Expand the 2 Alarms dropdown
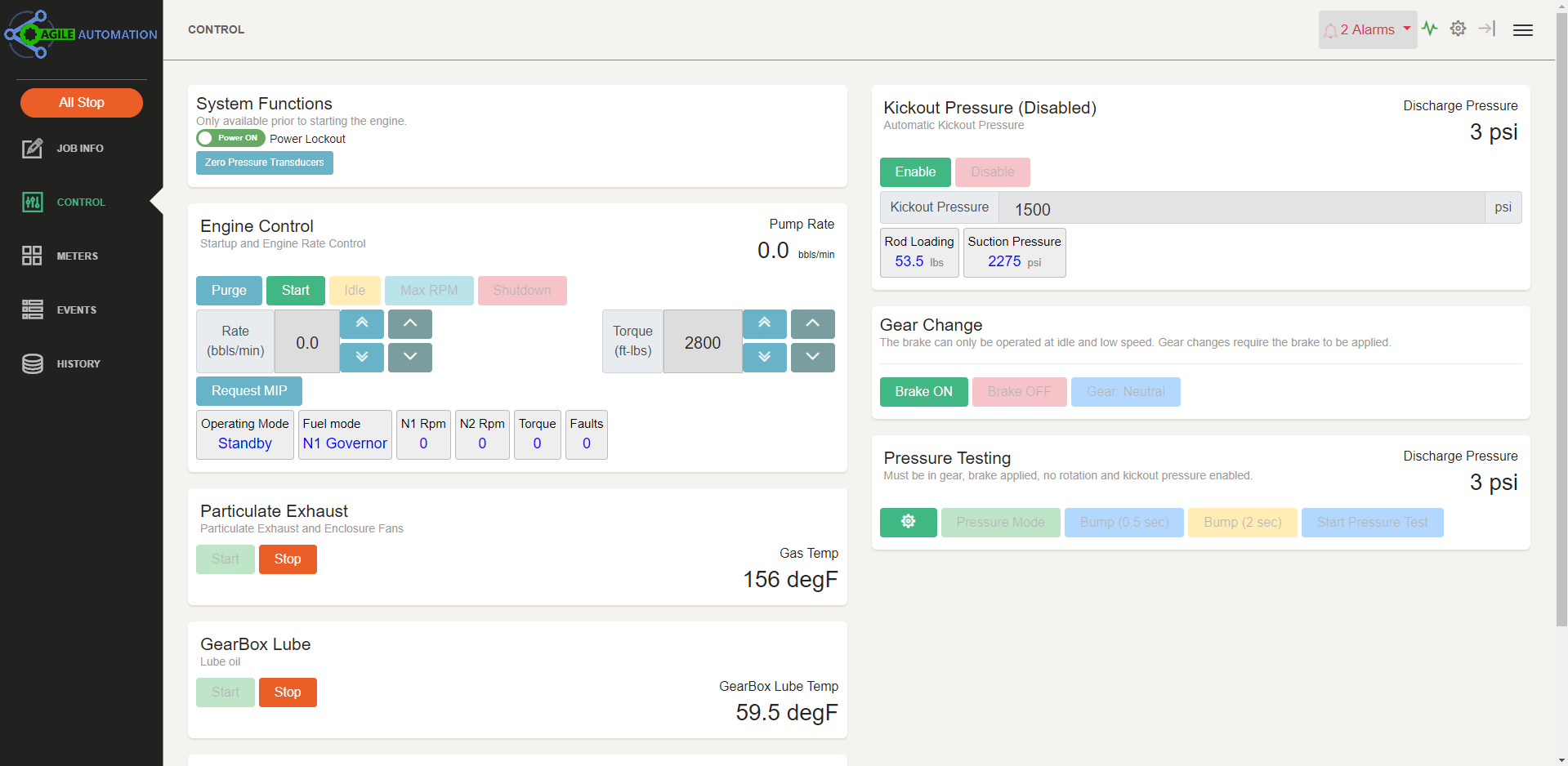 [x=1367, y=30]
